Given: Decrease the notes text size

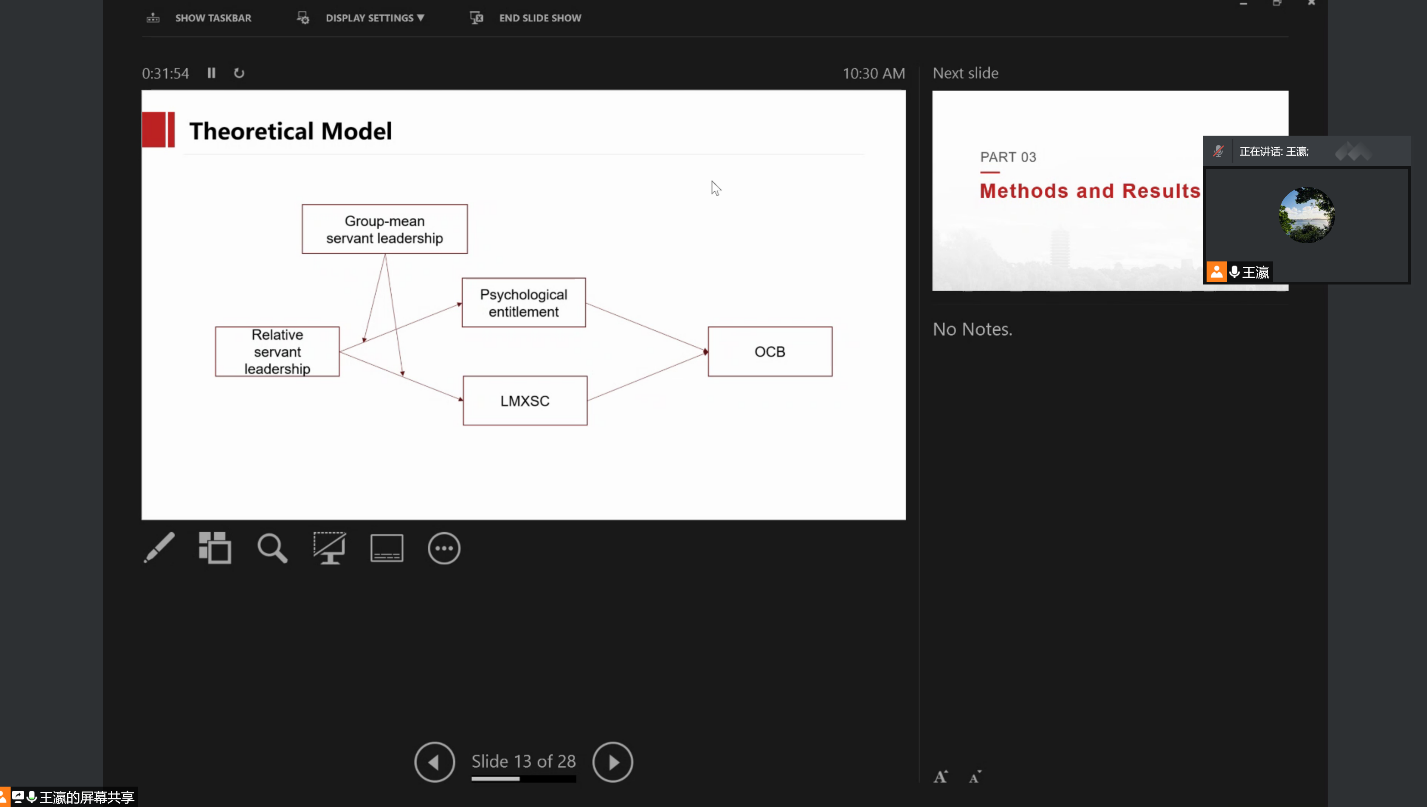Looking at the screenshot, I should (x=975, y=777).
